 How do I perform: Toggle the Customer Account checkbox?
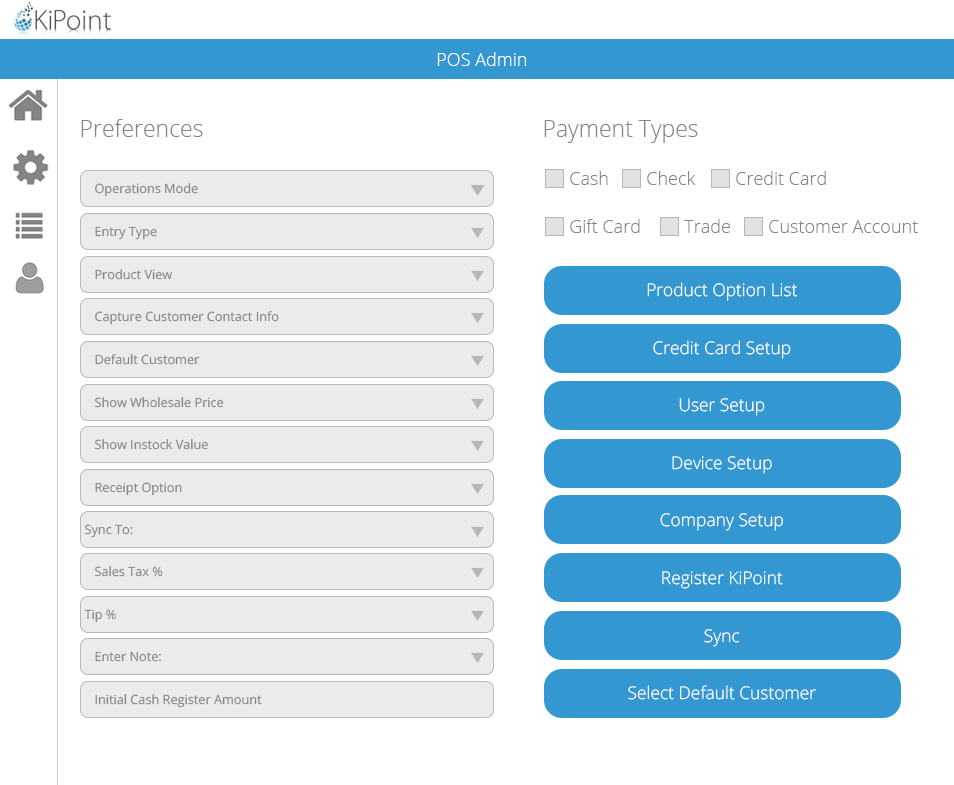coord(753,226)
